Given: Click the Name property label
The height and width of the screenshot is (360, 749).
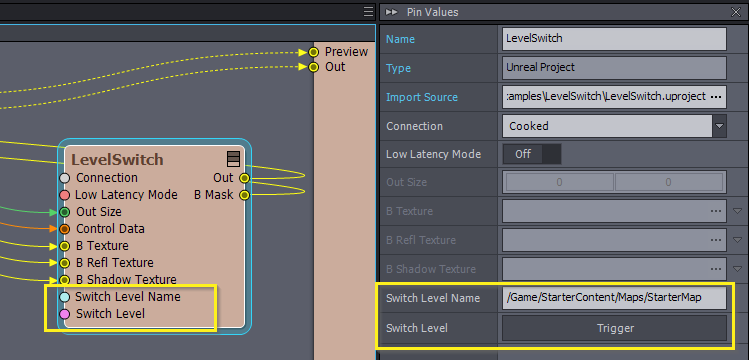Looking at the screenshot, I should click(400, 39).
